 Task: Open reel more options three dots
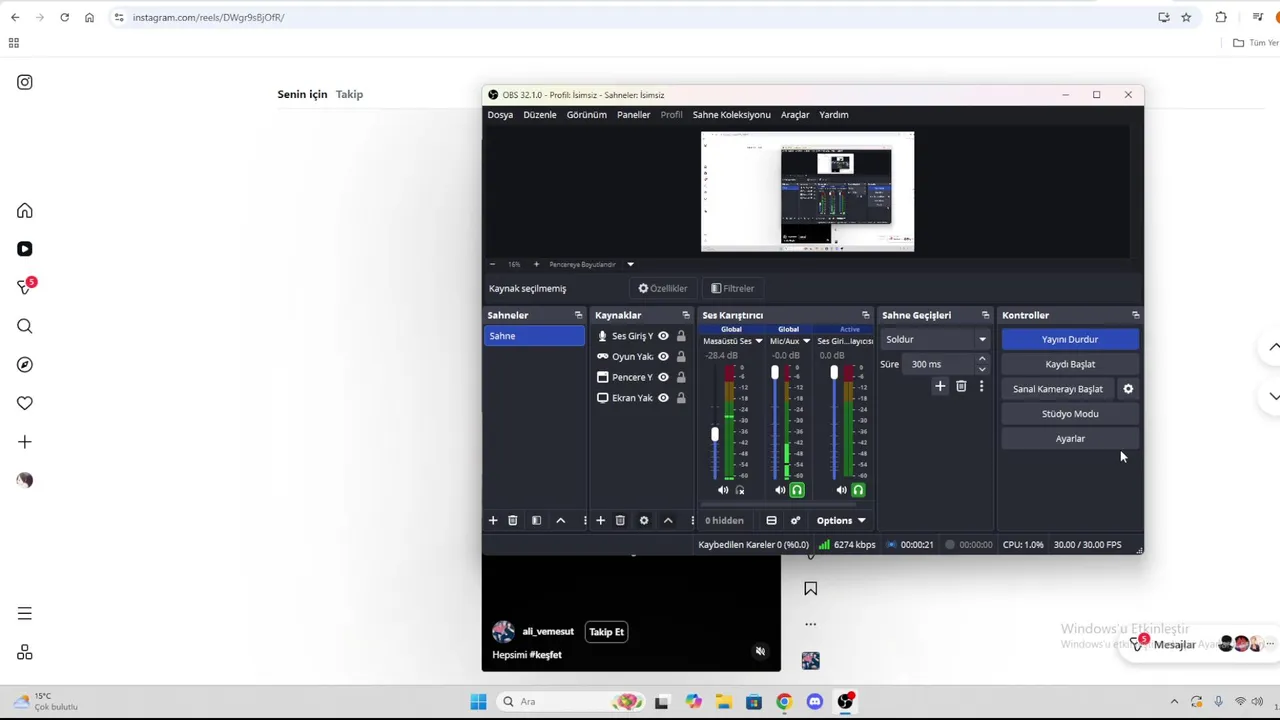811,624
